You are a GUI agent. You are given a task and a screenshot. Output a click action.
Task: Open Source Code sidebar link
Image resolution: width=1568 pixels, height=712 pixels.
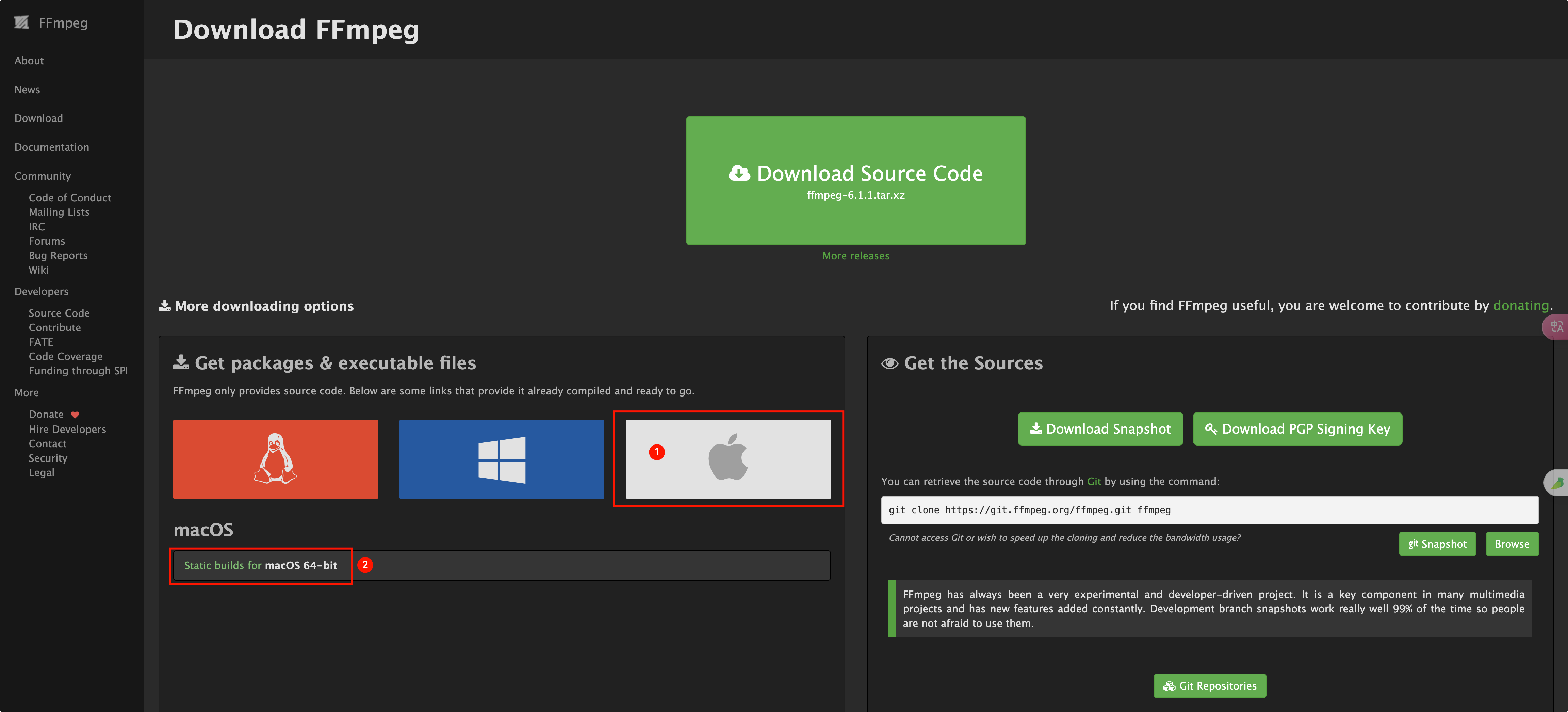tap(59, 313)
